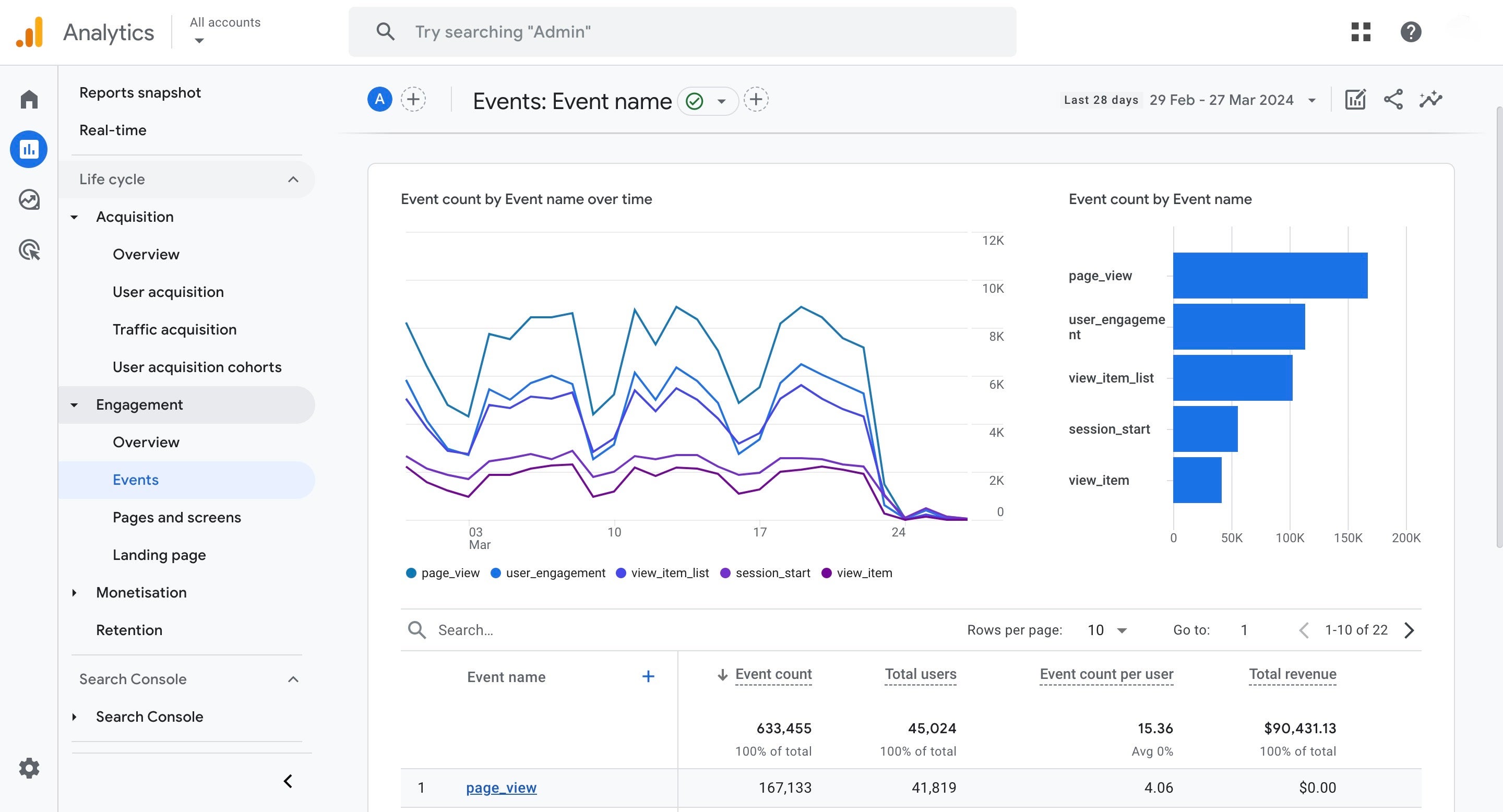
Task: Expand the Monetisation menu item
Action: point(141,593)
